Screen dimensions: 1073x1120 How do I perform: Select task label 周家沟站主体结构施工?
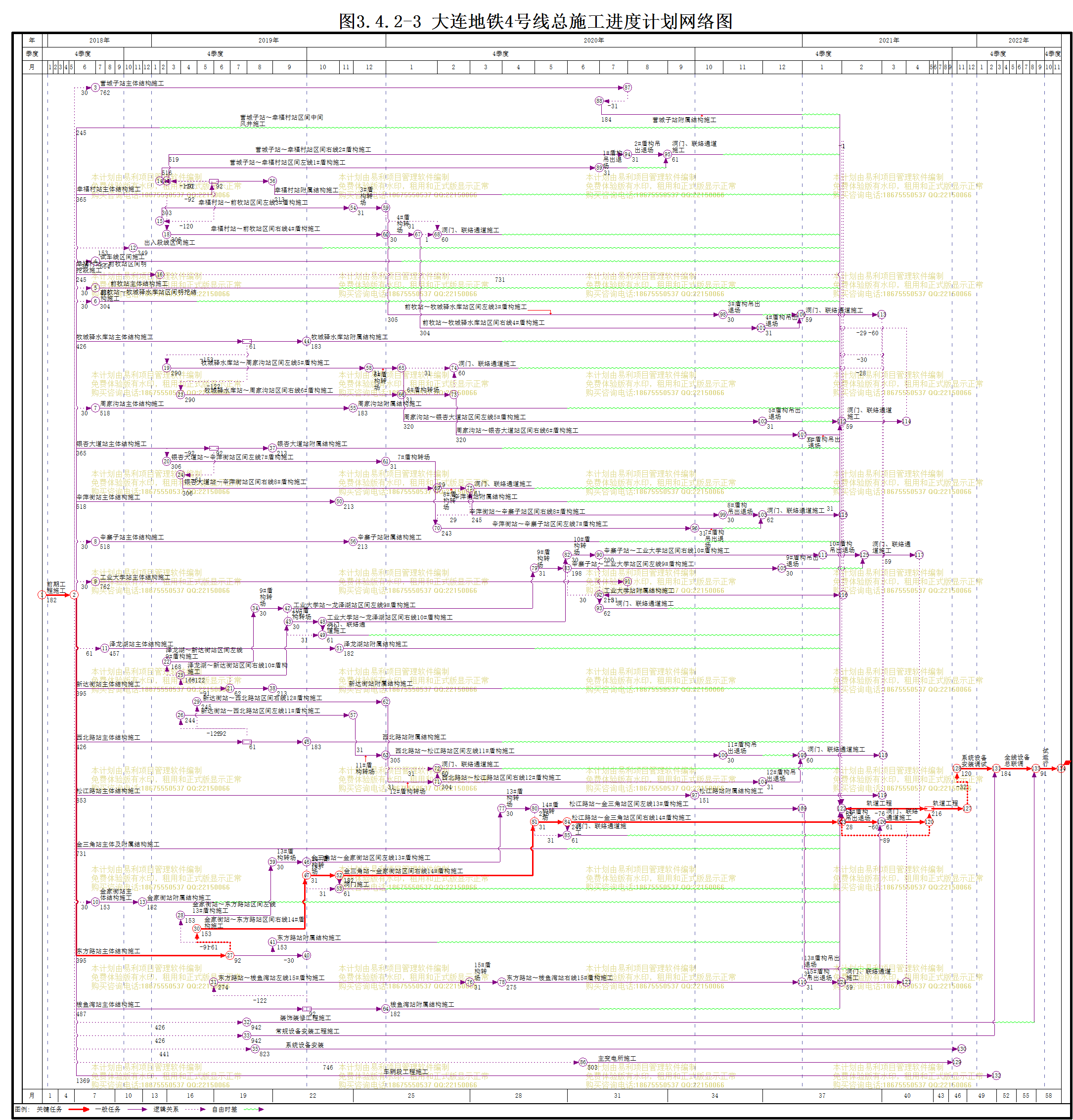click(x=132, y=403)
